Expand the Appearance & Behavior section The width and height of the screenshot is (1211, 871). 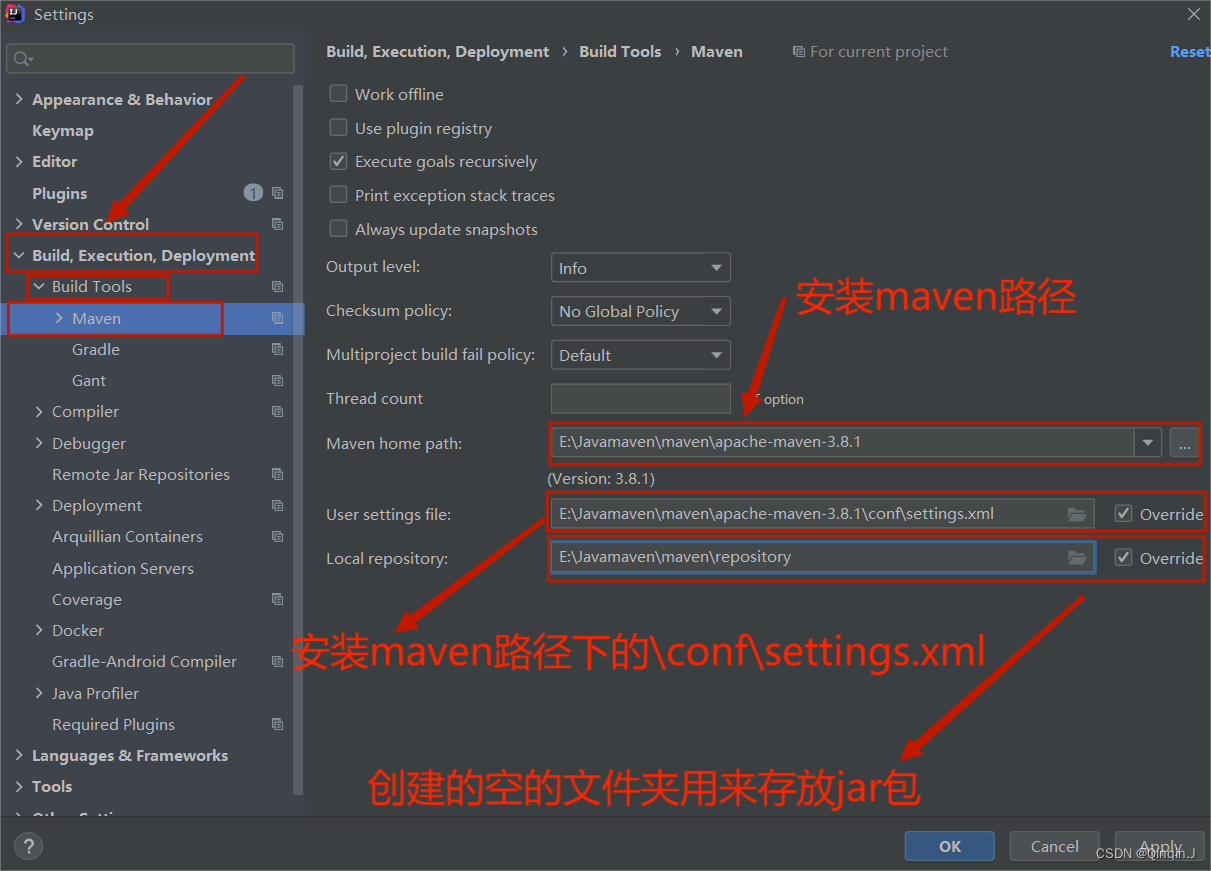(x=19, y=99)
